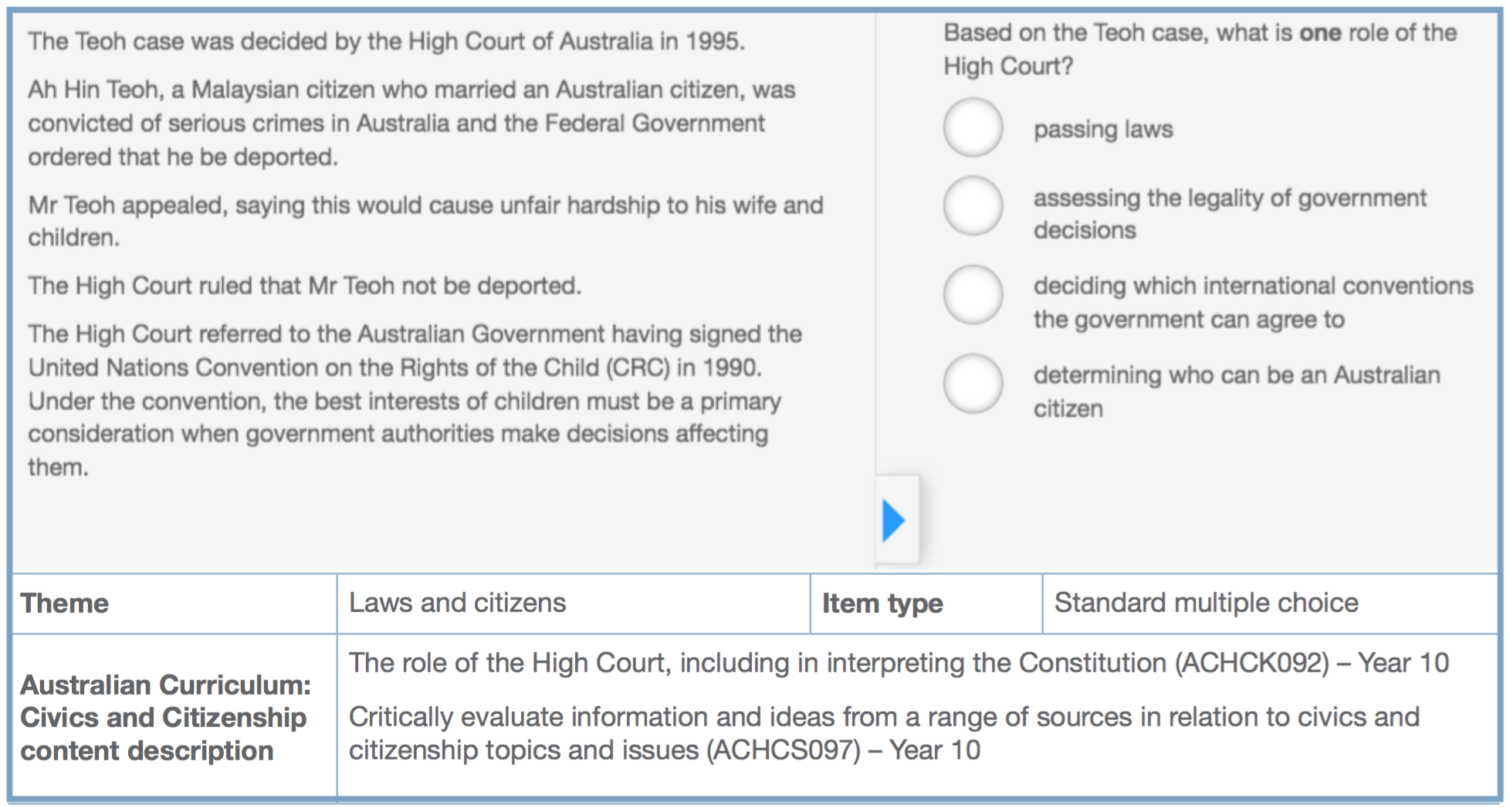The image size is (1510, 812).
Task: Click the "Mr Teoh appealed" paragraph
Action: tap(426, 222)
